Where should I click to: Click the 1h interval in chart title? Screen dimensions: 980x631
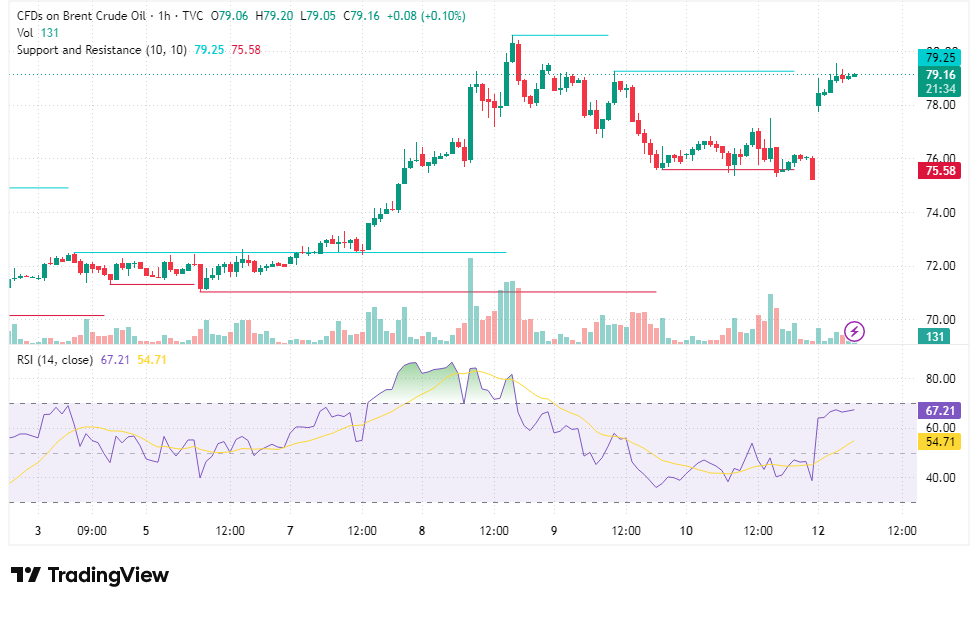click(x=164, y=16)
